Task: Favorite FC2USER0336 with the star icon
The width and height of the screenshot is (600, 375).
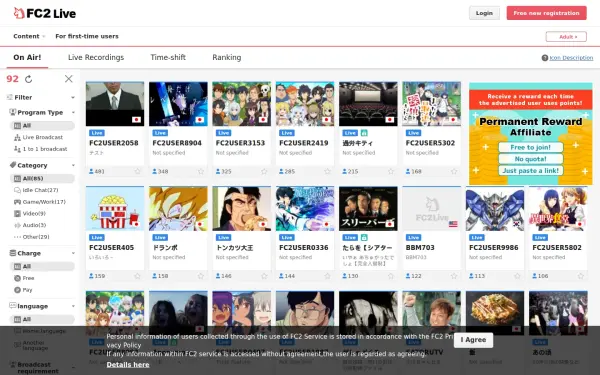Action: (x=327, y=276)
